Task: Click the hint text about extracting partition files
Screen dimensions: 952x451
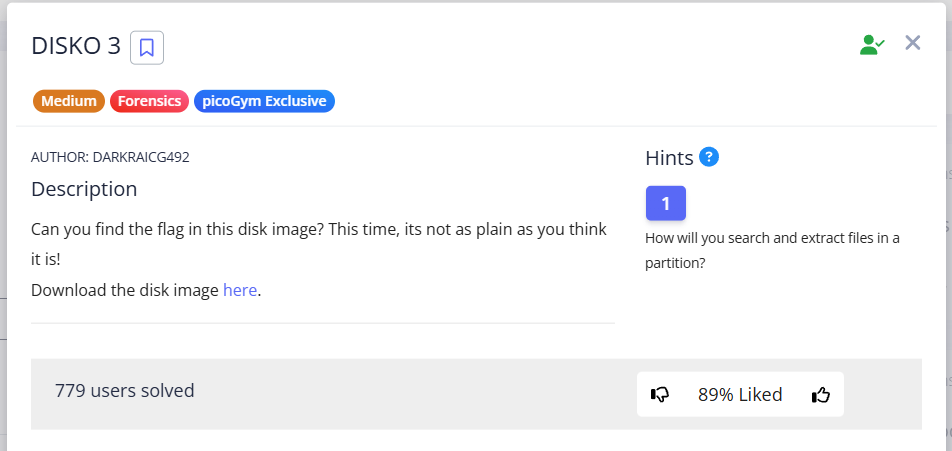Action: (772, 250)
